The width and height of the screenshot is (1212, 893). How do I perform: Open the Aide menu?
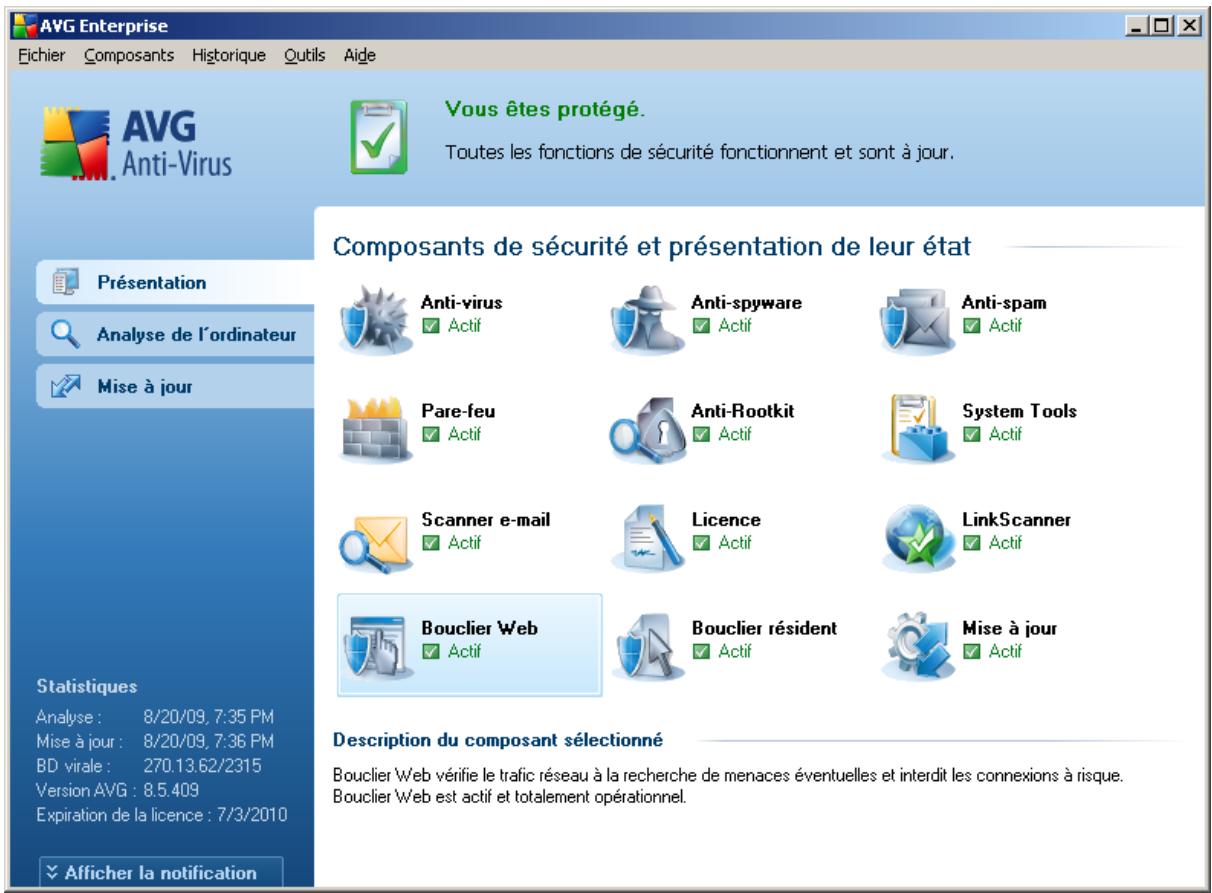360,54
